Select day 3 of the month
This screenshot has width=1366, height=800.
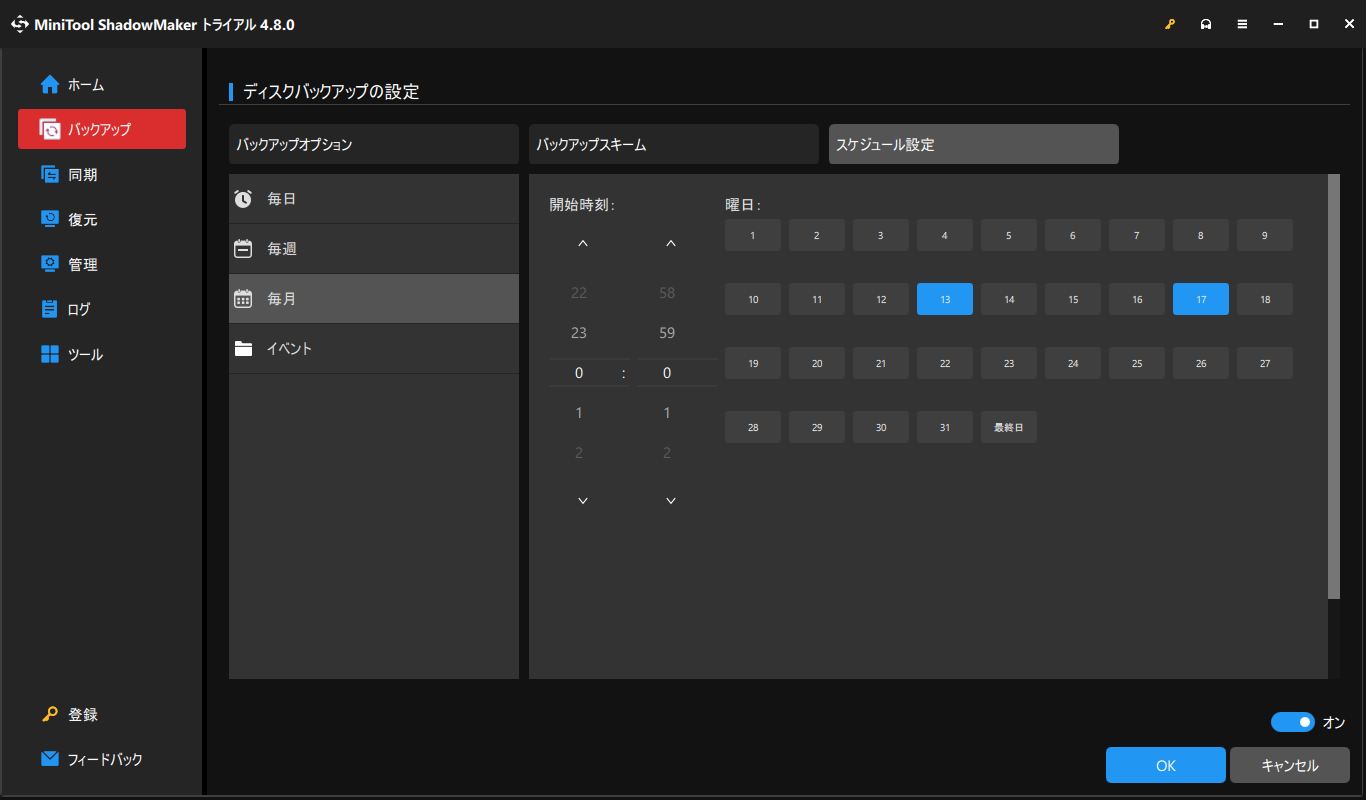pos(881,235)
